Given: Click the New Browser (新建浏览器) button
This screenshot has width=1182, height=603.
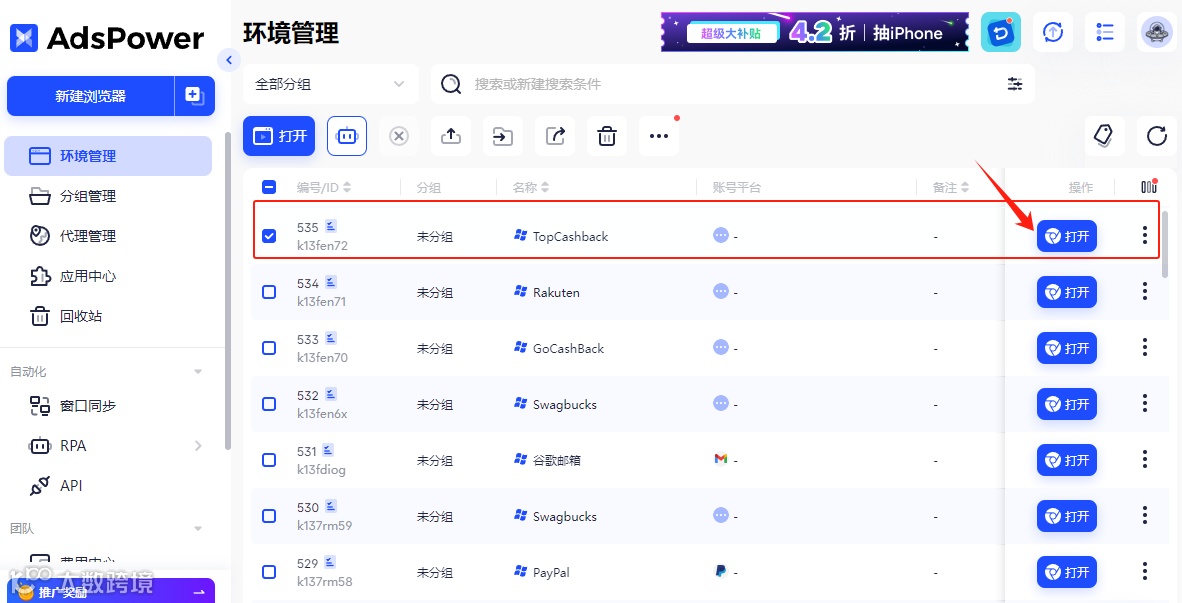Looking at the screenshot, I should 90,96.
